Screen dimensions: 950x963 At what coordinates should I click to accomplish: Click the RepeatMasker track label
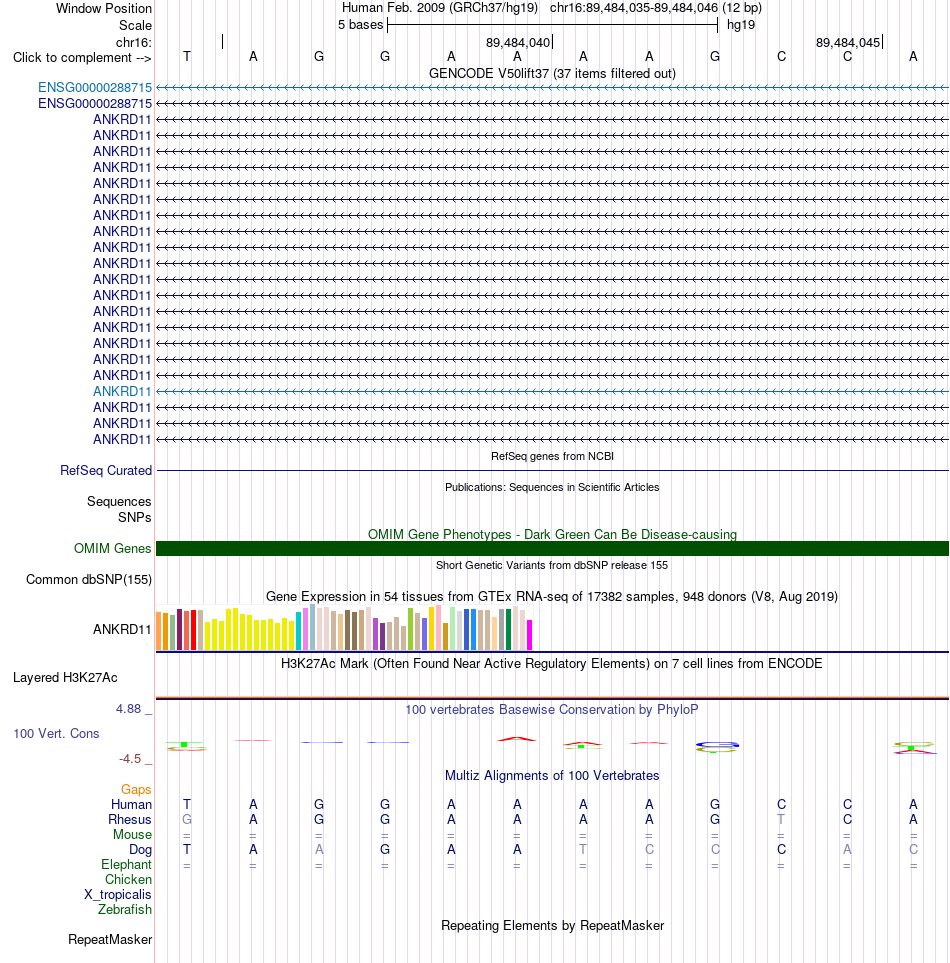tap(110, 940)
